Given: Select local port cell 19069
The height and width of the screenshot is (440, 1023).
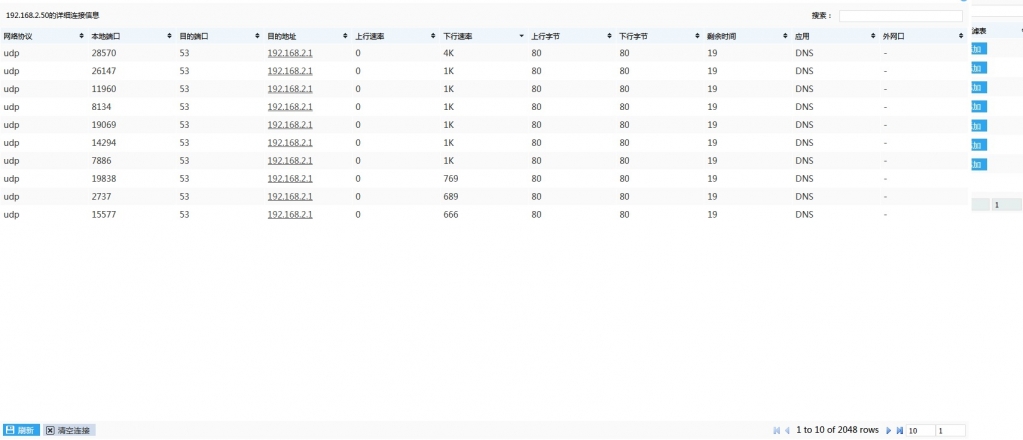Looking at the screenshot, I should (x=104, y=125).
